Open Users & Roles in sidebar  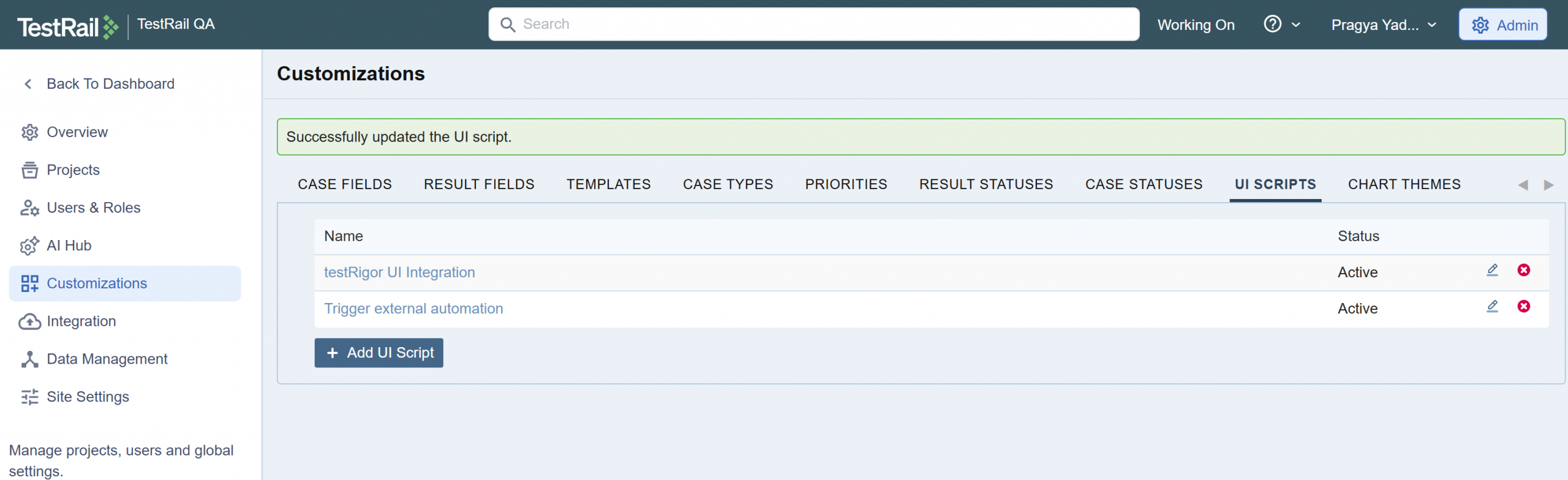click(x=93, y=208)
